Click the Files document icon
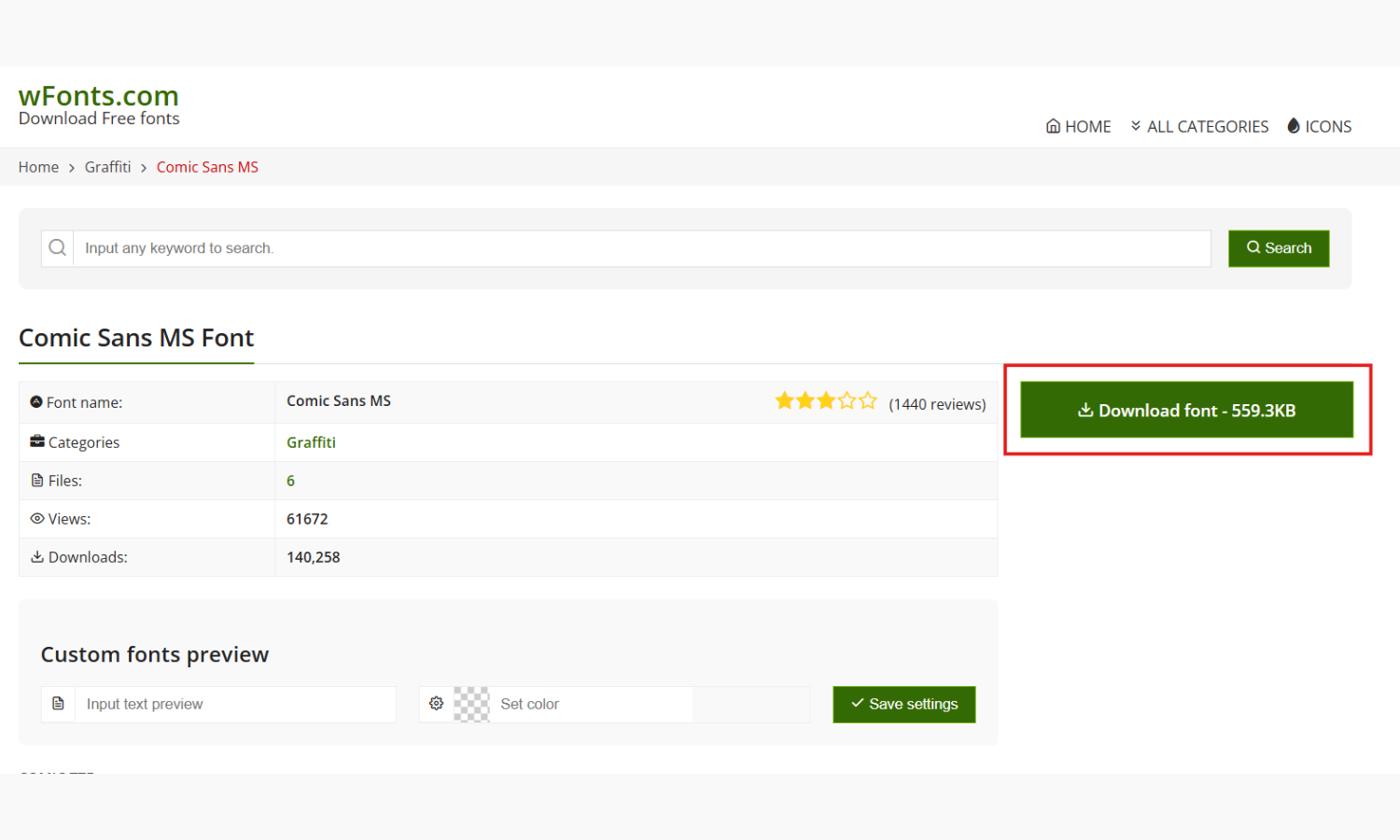 (37, 480)
